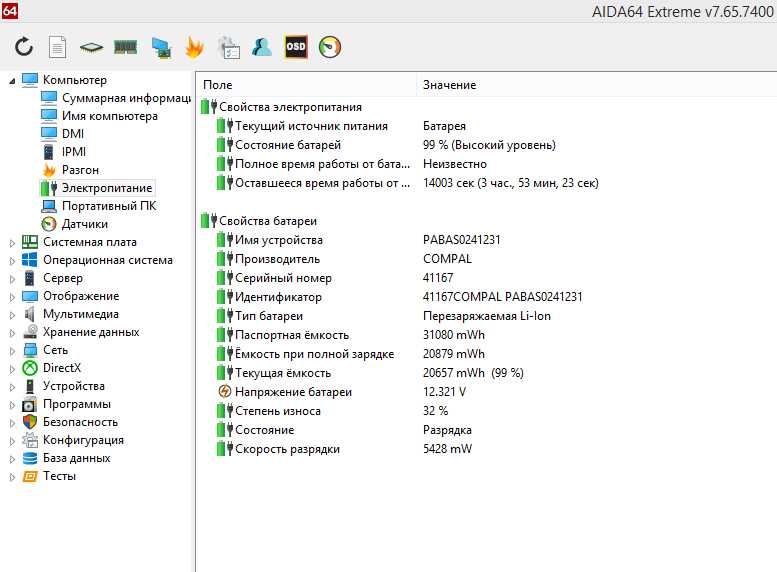
Task: Click the AIDA64 logo icon
Action: (x=9, y=10)
